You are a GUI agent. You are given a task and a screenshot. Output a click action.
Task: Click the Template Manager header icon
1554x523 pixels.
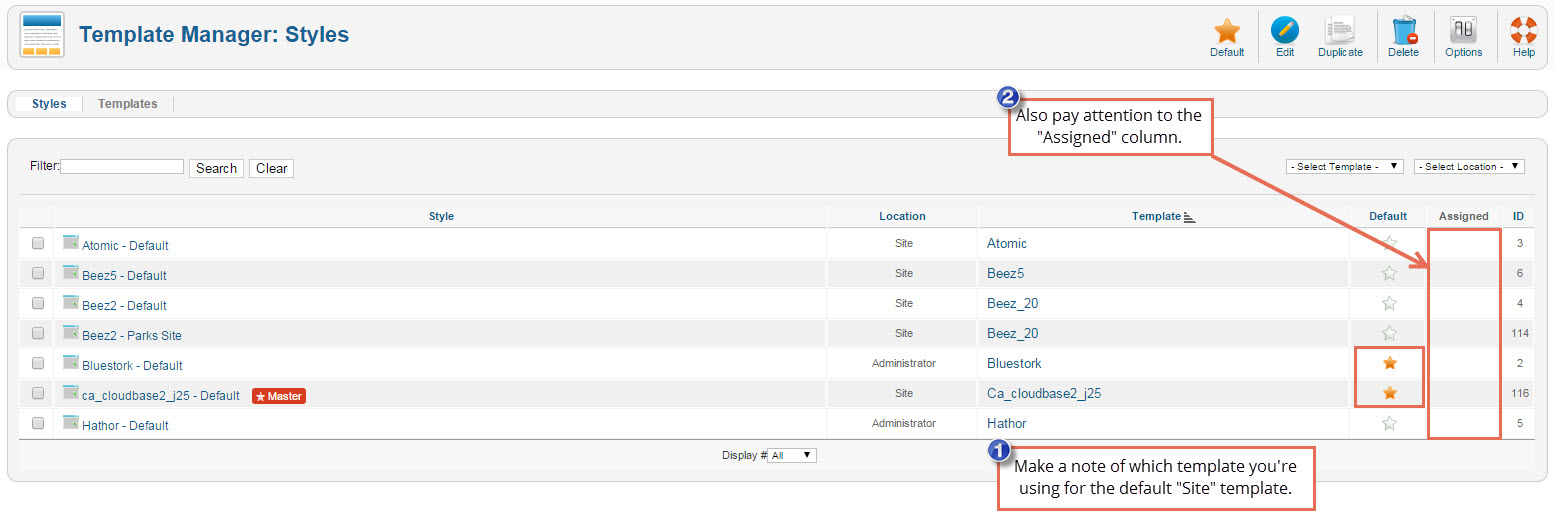pos(41,35)
